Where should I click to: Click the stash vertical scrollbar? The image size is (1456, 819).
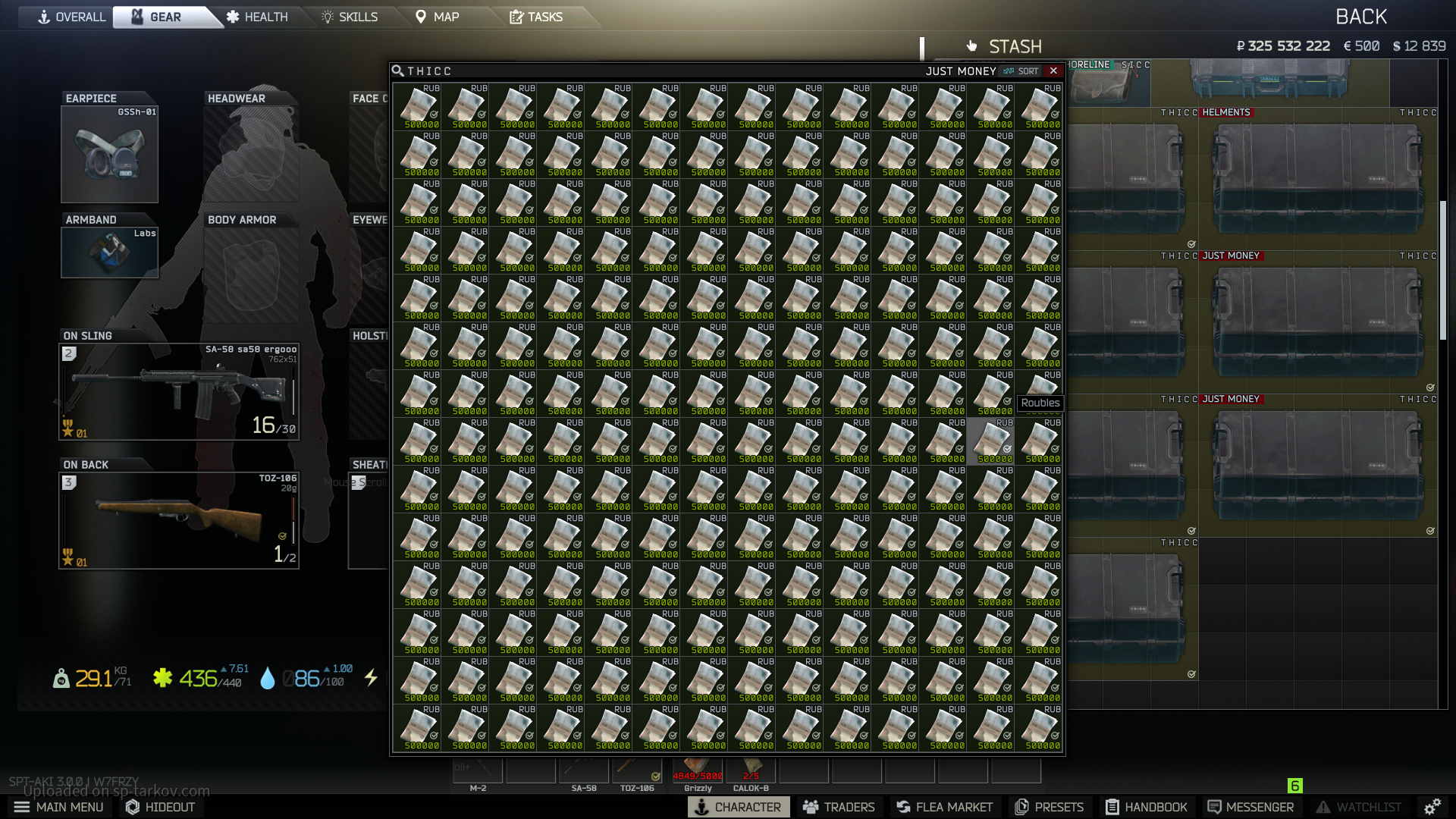(1442, 269)
